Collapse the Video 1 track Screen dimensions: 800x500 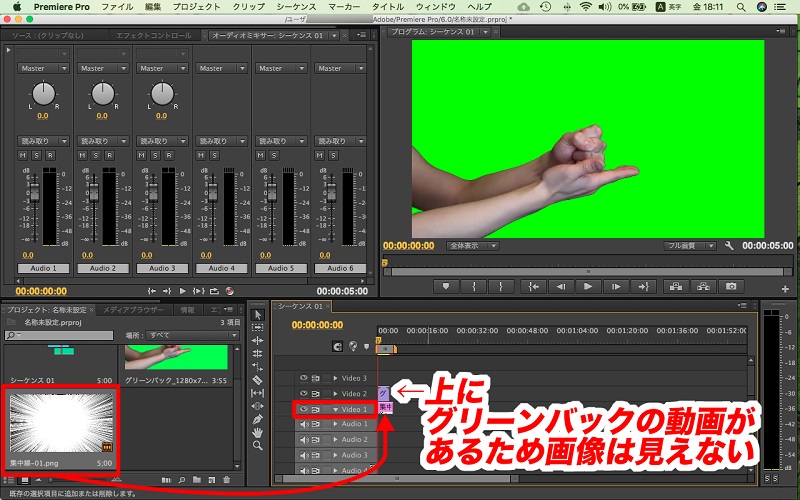pos(335,409)
